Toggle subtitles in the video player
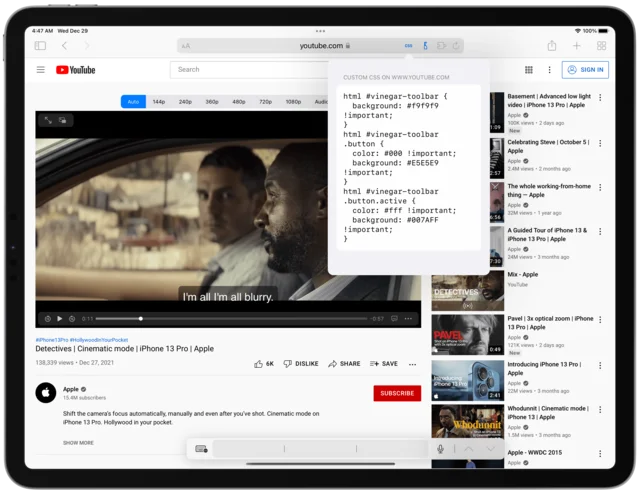This screenshot has height=495, width=640. pos(394,319)
